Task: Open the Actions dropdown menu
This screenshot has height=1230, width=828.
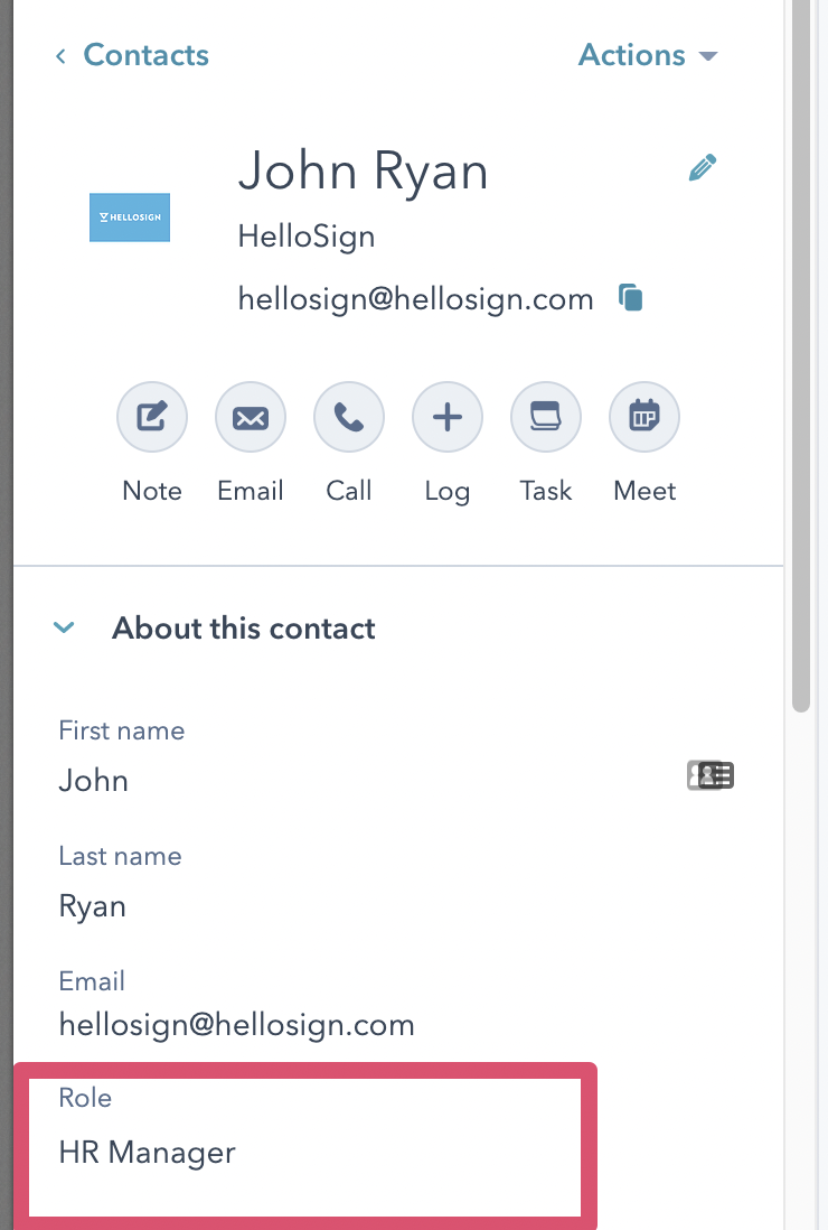Action: [x=648, y=55]
